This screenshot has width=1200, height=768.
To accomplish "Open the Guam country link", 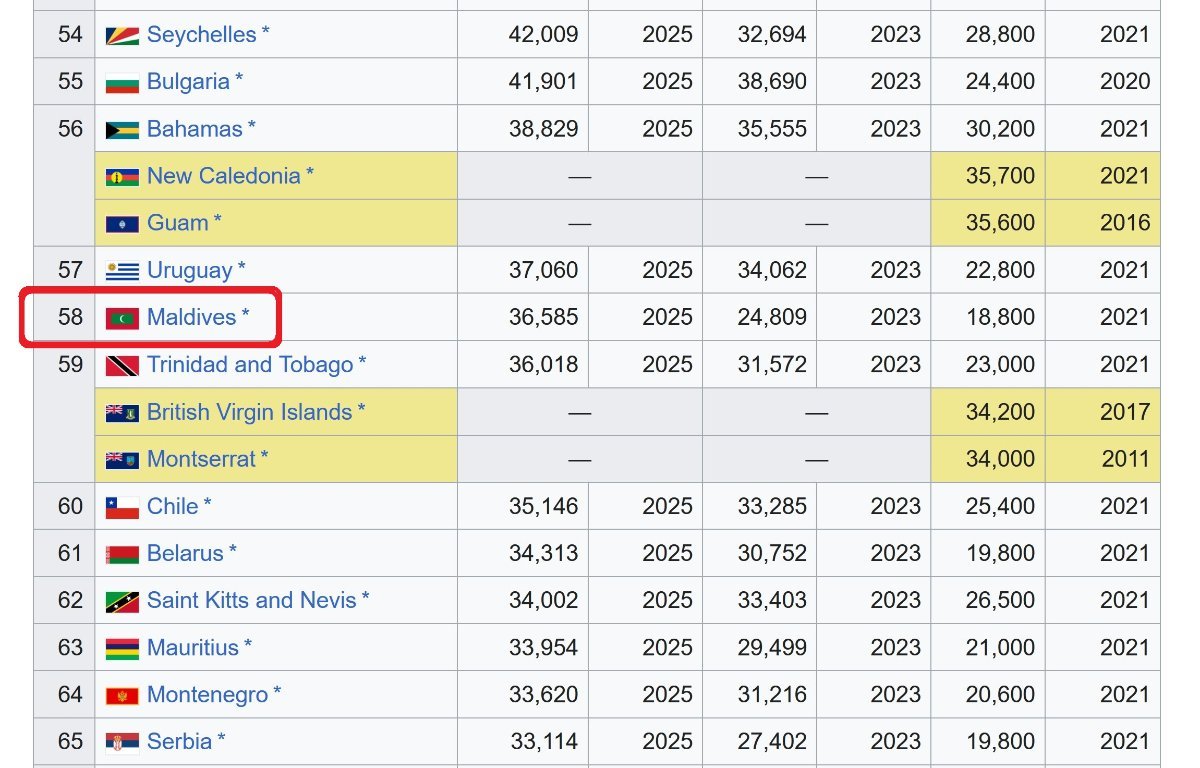I will 177,223.
